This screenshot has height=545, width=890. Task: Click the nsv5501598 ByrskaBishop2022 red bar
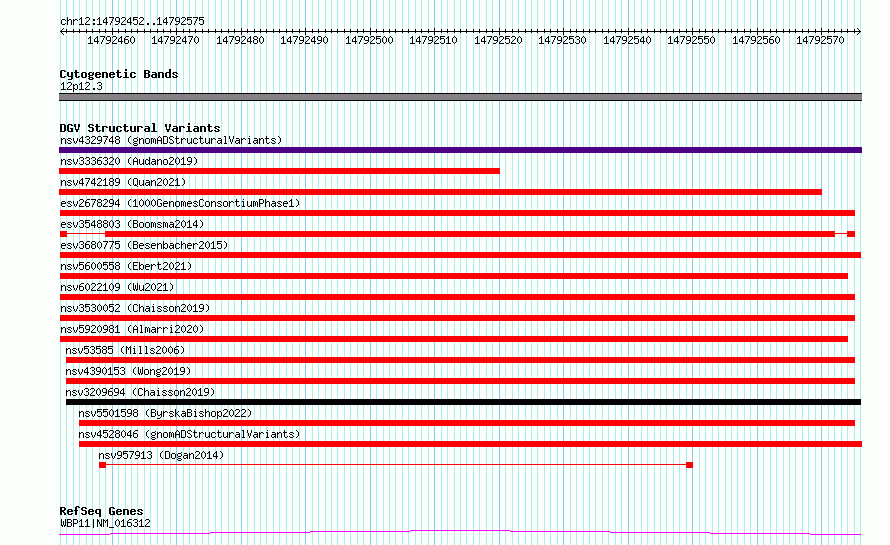point(467,423)
